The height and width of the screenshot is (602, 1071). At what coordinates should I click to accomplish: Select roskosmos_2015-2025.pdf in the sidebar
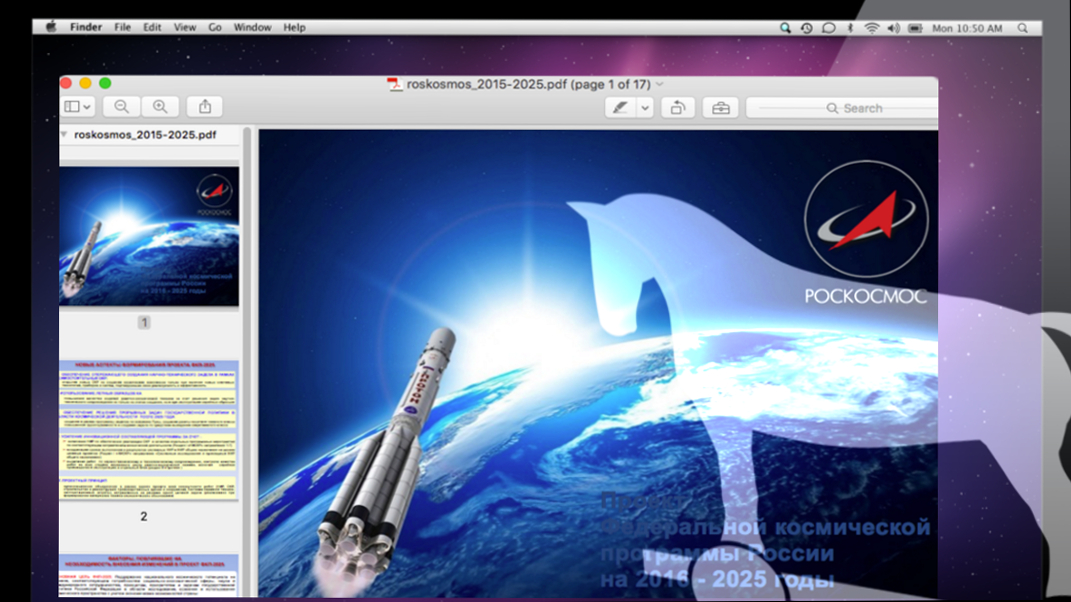pyautogui.click(x=145, y=135)
